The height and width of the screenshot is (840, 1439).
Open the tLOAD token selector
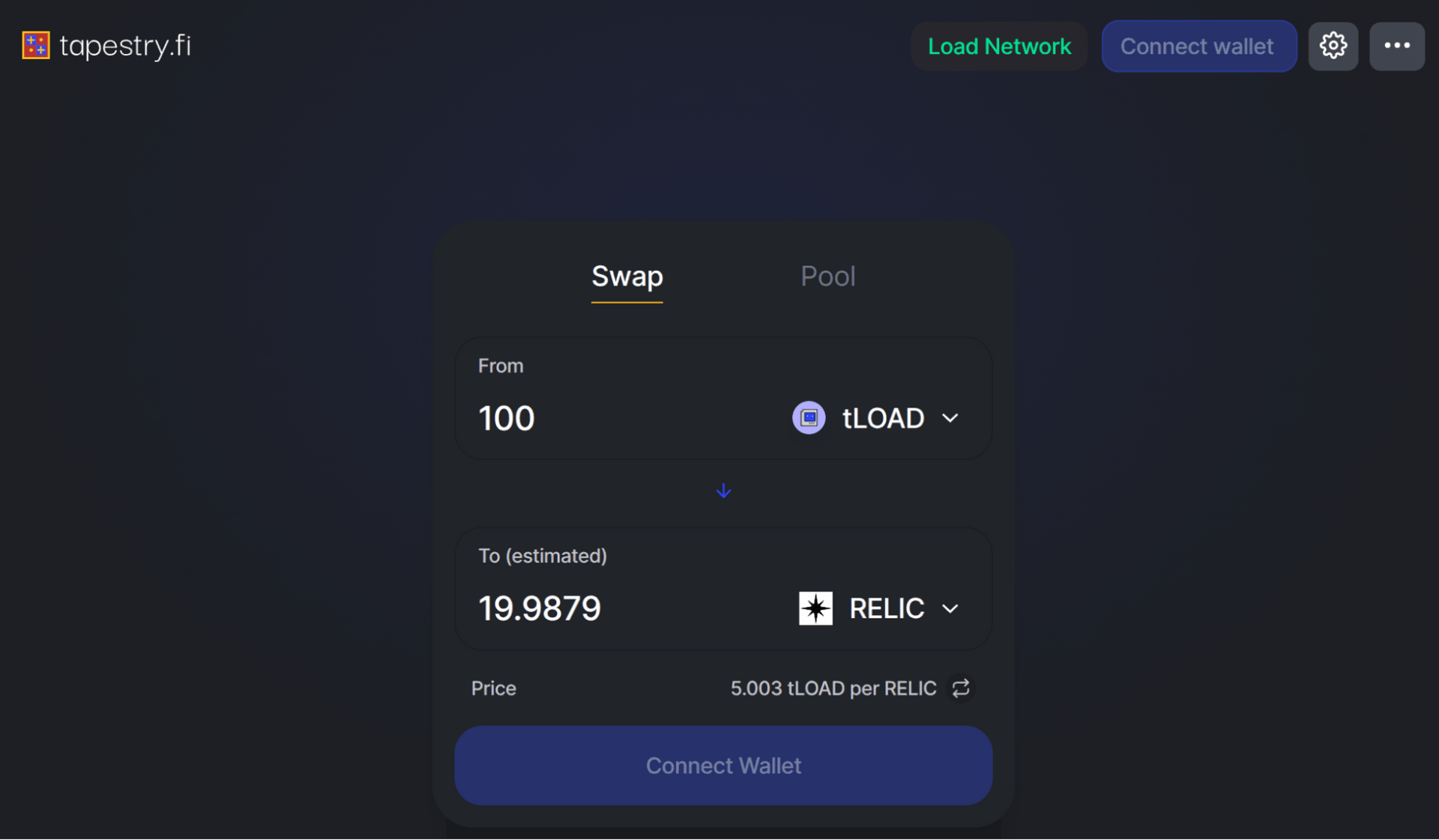tap(875, 418)
